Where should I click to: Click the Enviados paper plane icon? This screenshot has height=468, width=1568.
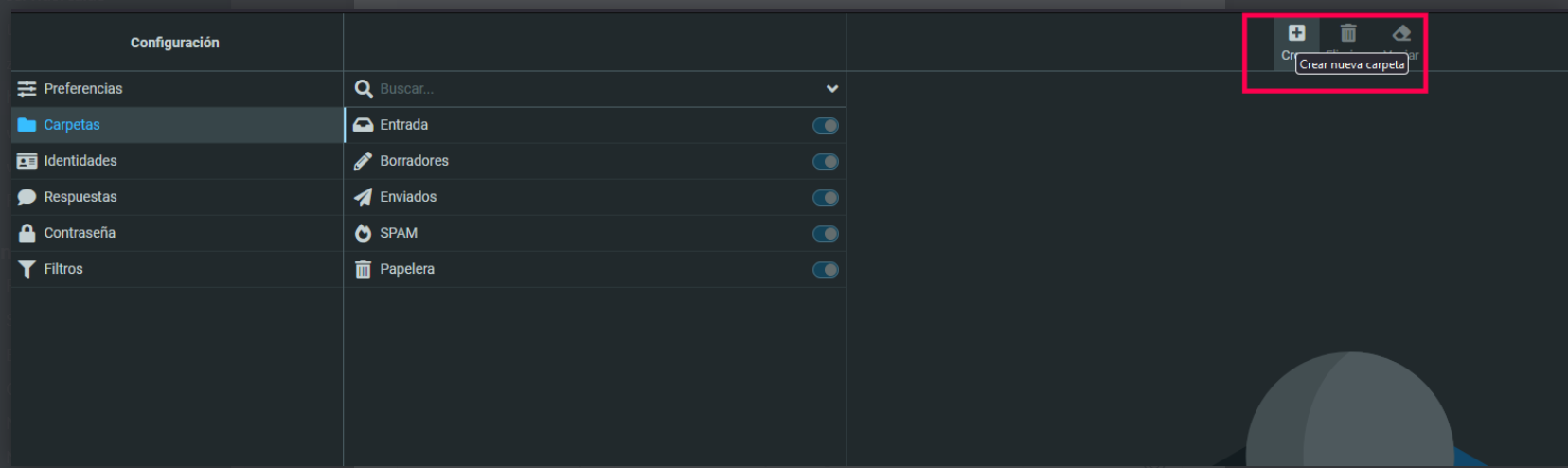(x=363, y=197)
